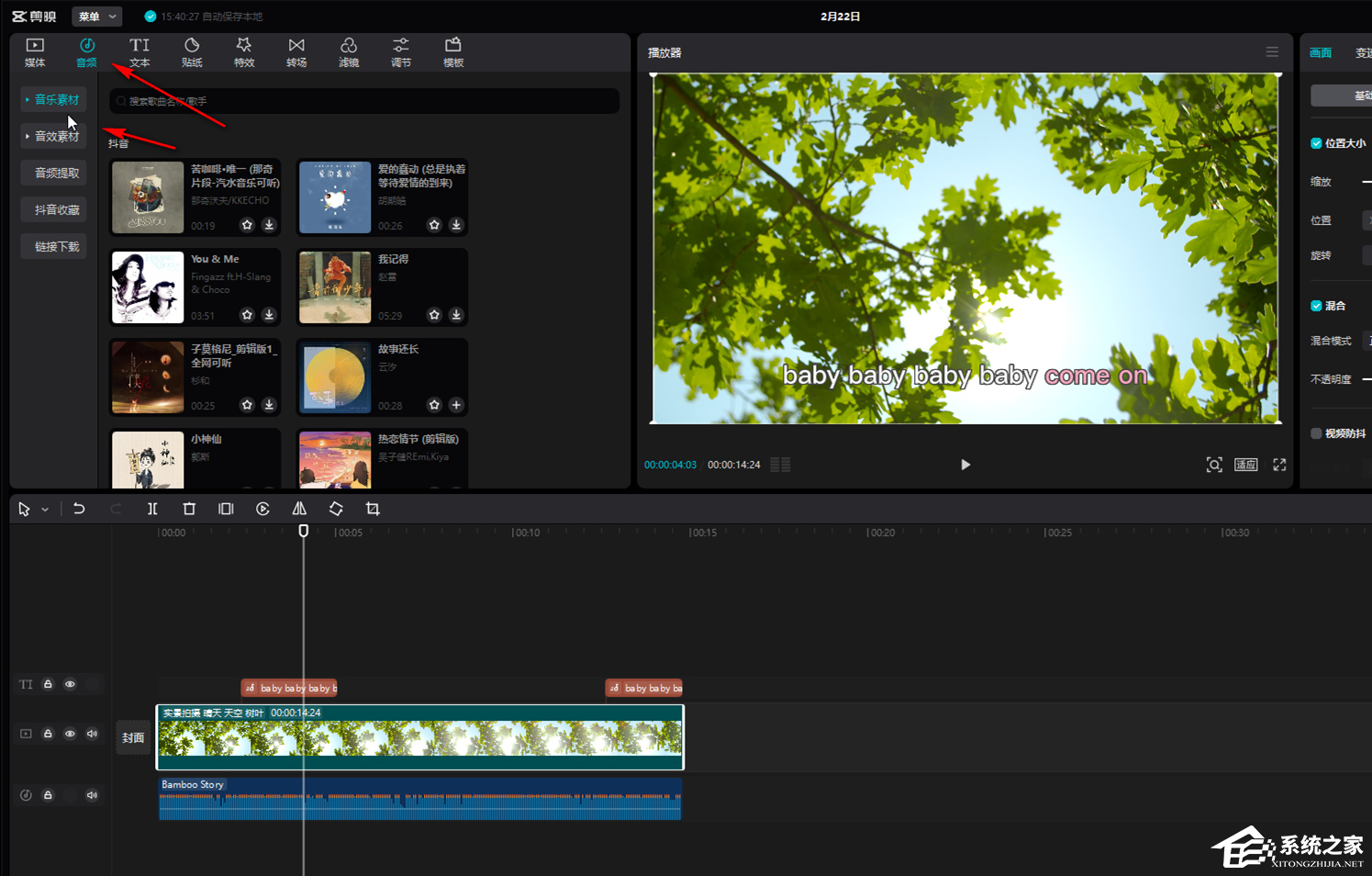Open the 滤镜 filters panel
Image resolution: width=1372 pixels, height=876 pixels.
point(349,52)
